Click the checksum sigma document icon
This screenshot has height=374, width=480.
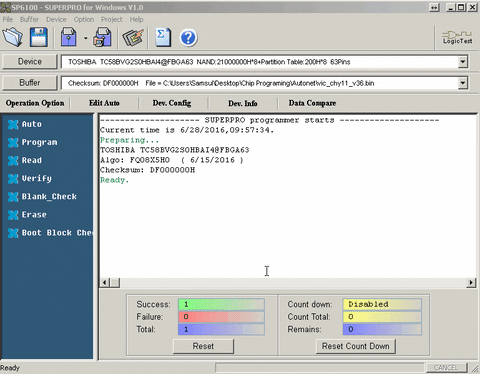coord(163,37)
